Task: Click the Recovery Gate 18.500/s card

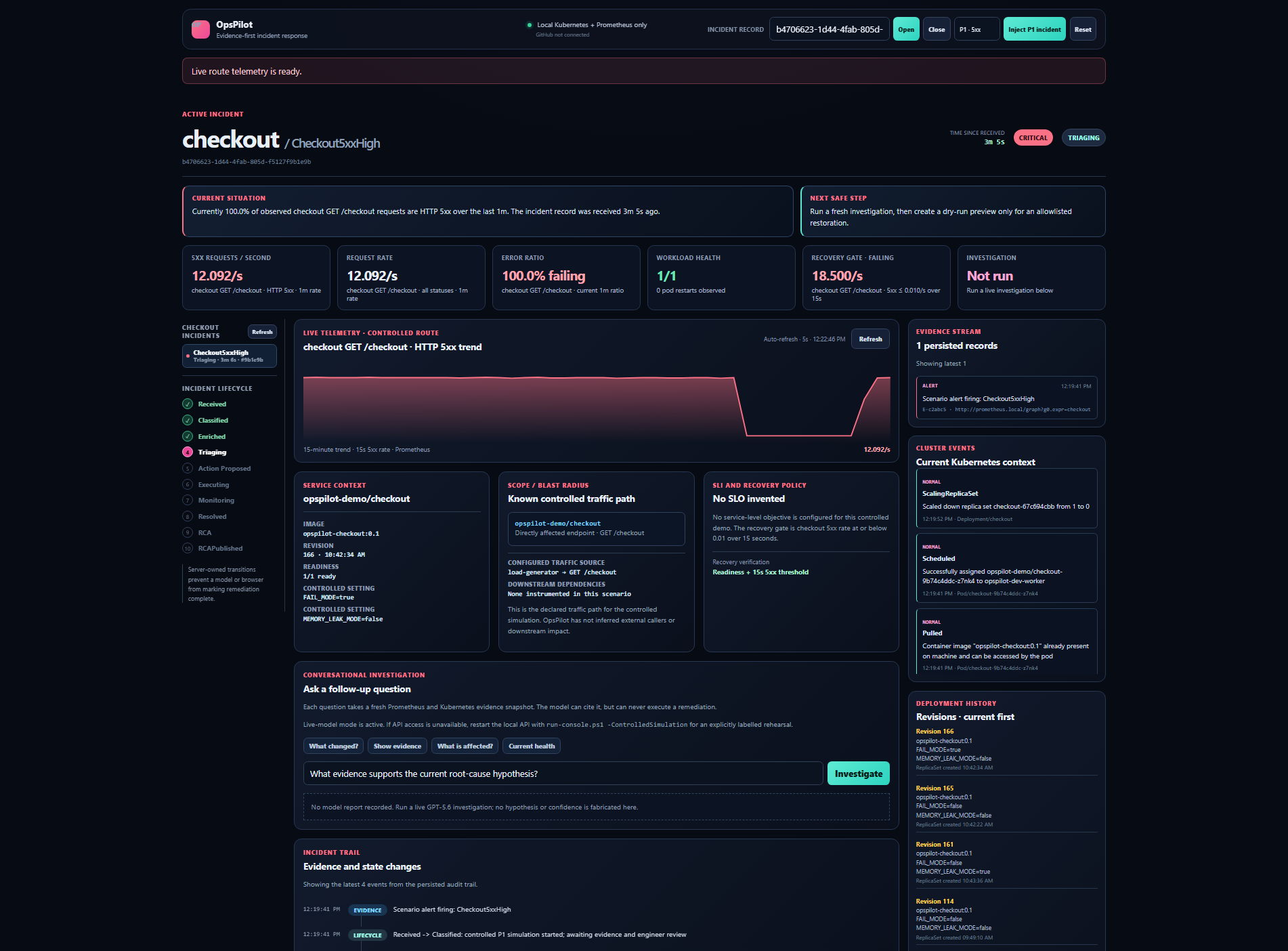Action: coord(876,278)
